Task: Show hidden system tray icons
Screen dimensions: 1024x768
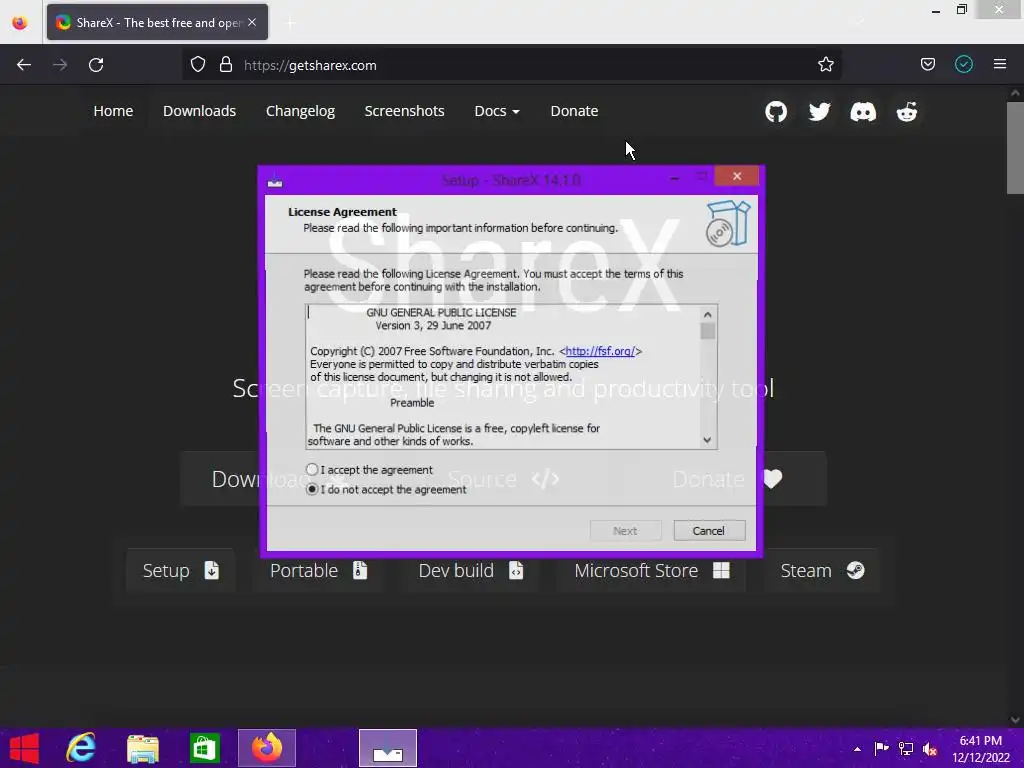Action: [x=857, y=749]
